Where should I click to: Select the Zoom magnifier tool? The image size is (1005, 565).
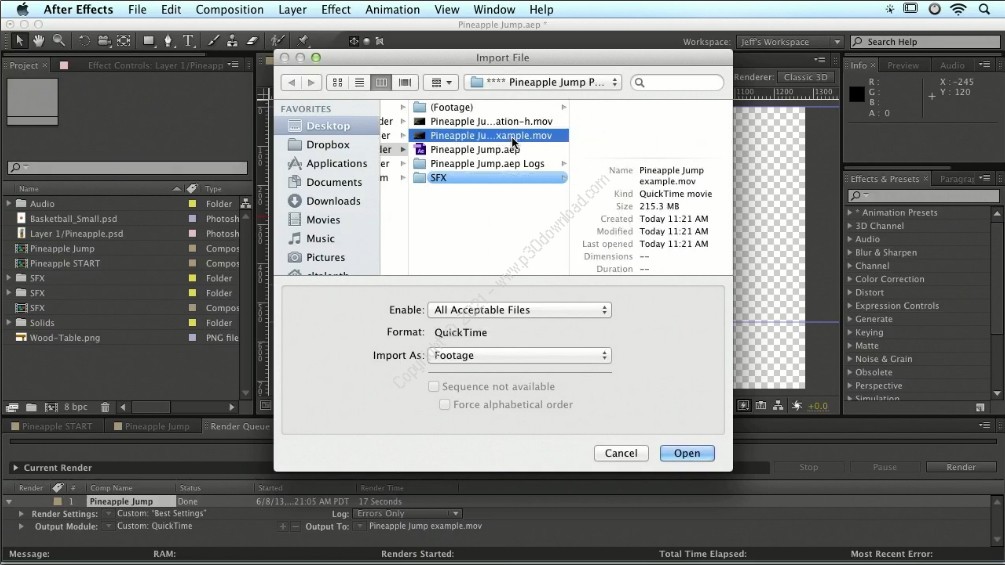click(59, 41)
